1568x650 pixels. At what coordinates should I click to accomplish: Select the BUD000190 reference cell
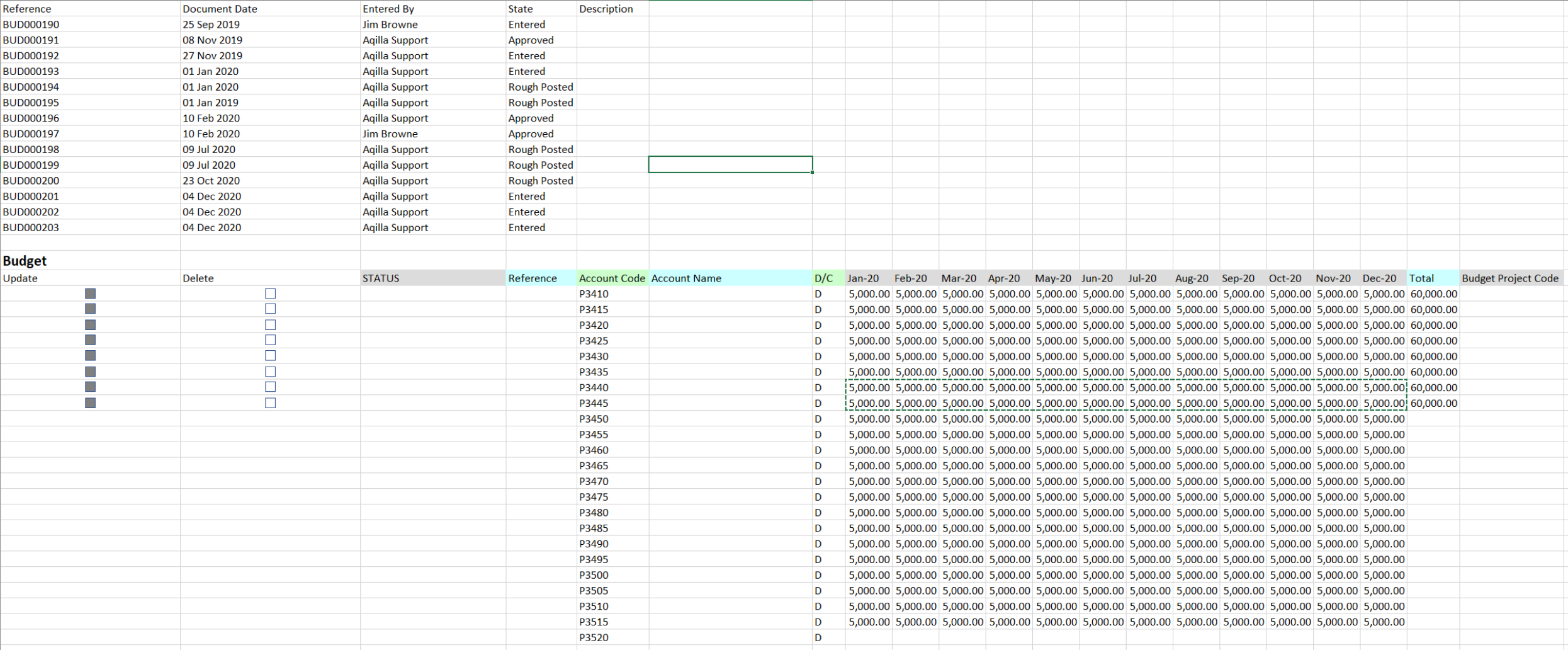pos(31,25)
